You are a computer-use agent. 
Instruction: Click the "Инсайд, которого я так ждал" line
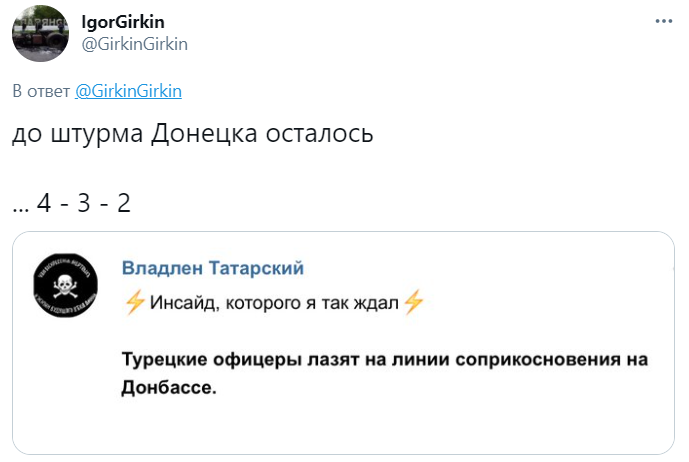[273, 304]
